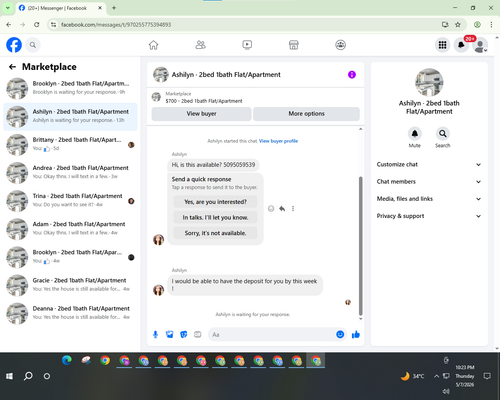Image resolution: width=500 pixels, height=400 pixels.
Task: Reload the page in Chrome
Action: 37,24
